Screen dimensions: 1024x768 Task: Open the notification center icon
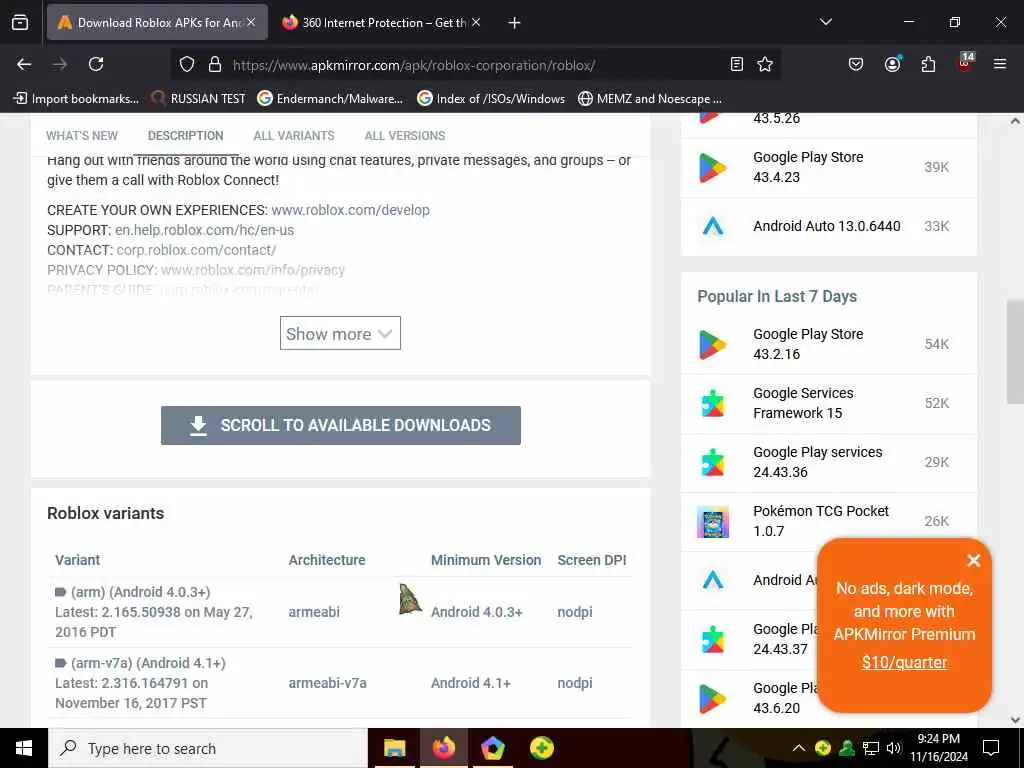(x=991, y=748)
